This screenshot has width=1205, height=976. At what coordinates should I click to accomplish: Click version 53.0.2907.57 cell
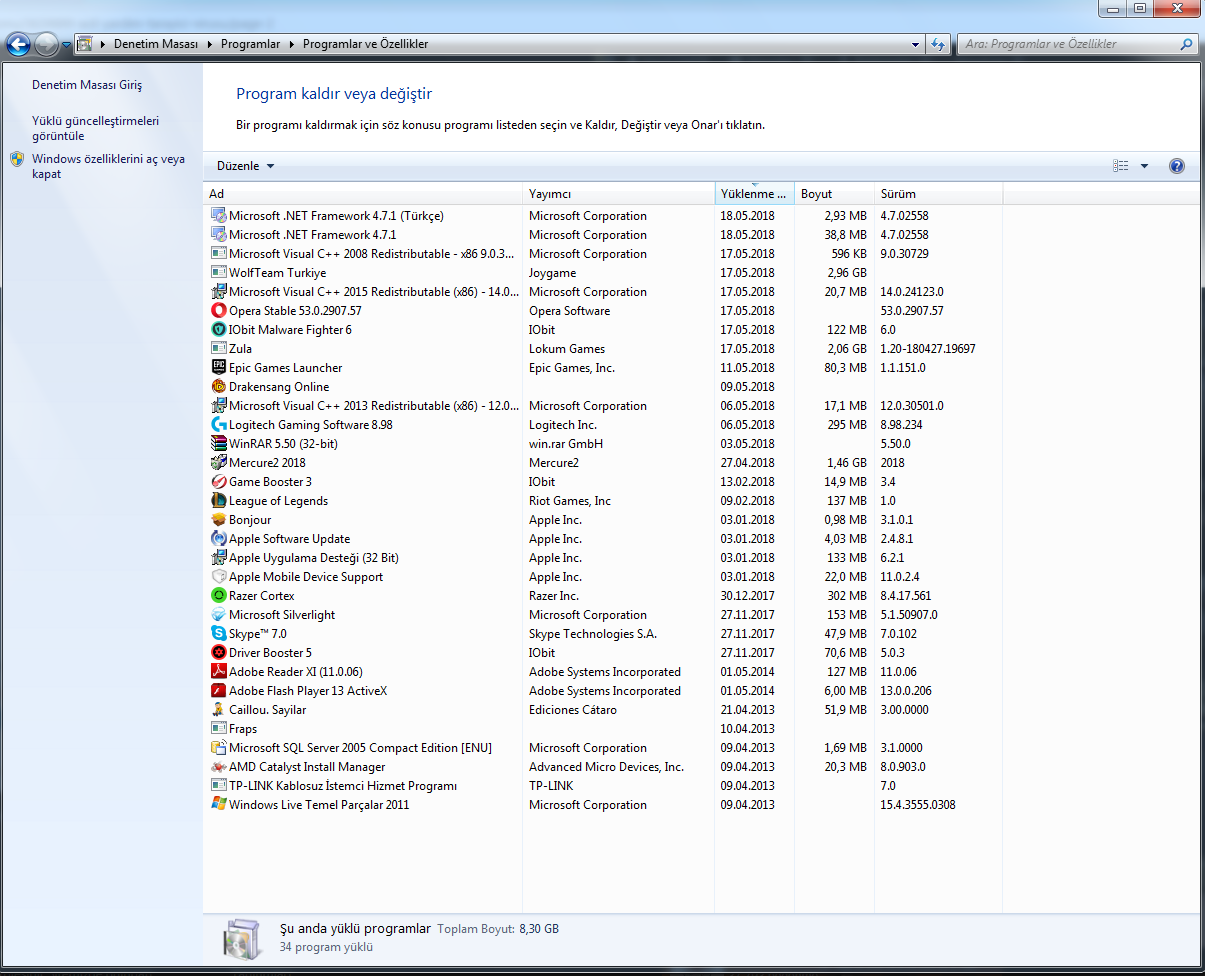point(911,311)
